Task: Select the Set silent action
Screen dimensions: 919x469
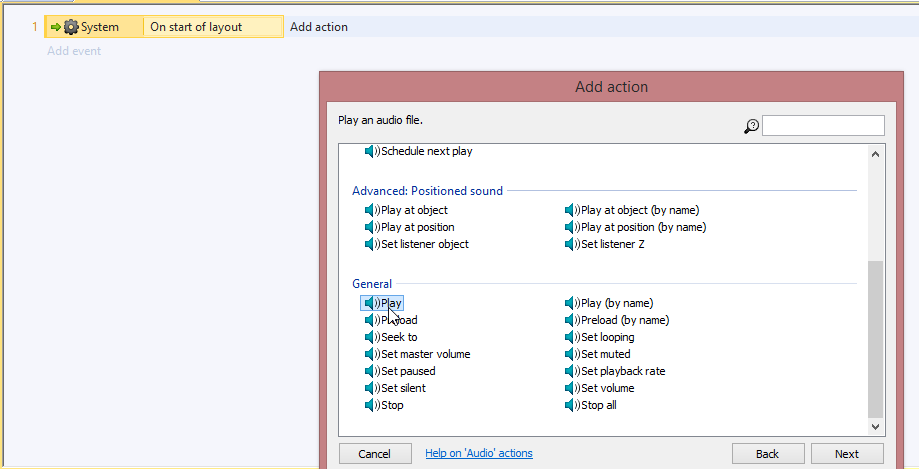Action: 396,388
